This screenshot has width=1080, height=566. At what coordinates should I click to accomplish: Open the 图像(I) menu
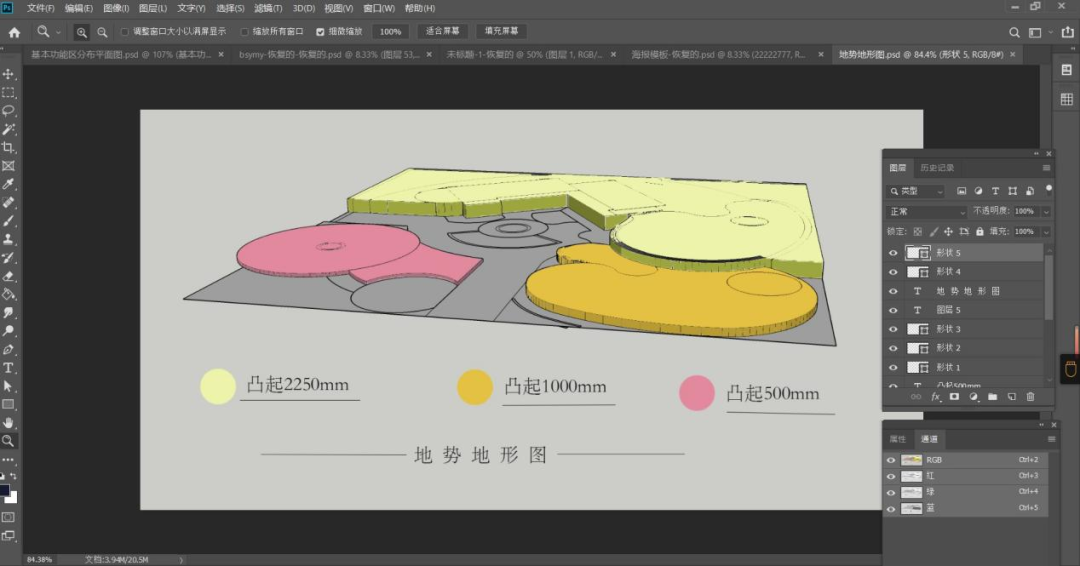[116, 8]
